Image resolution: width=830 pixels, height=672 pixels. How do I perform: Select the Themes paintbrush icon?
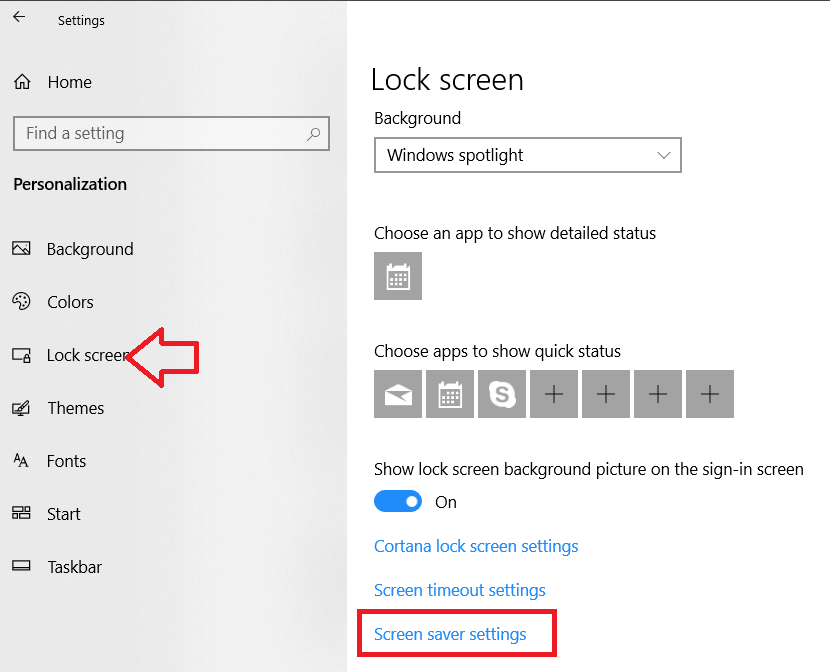[22, 407]
